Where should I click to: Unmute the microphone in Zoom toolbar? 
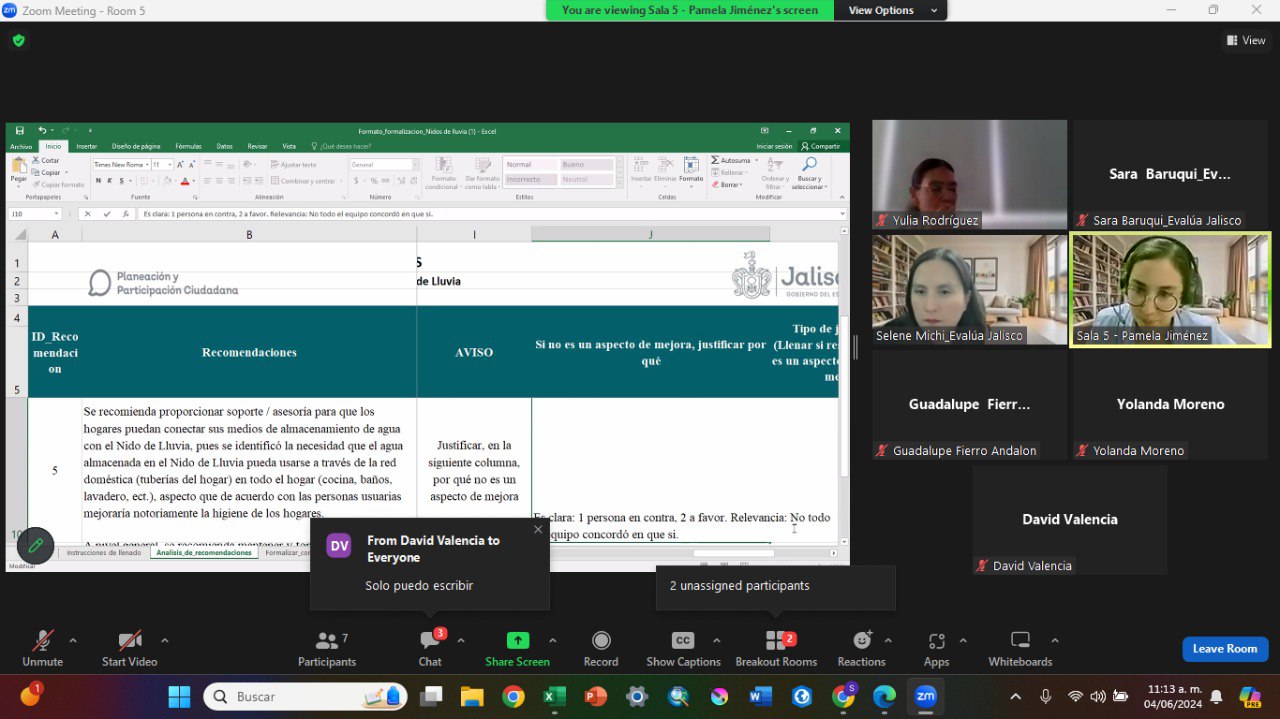pos(42,648)
